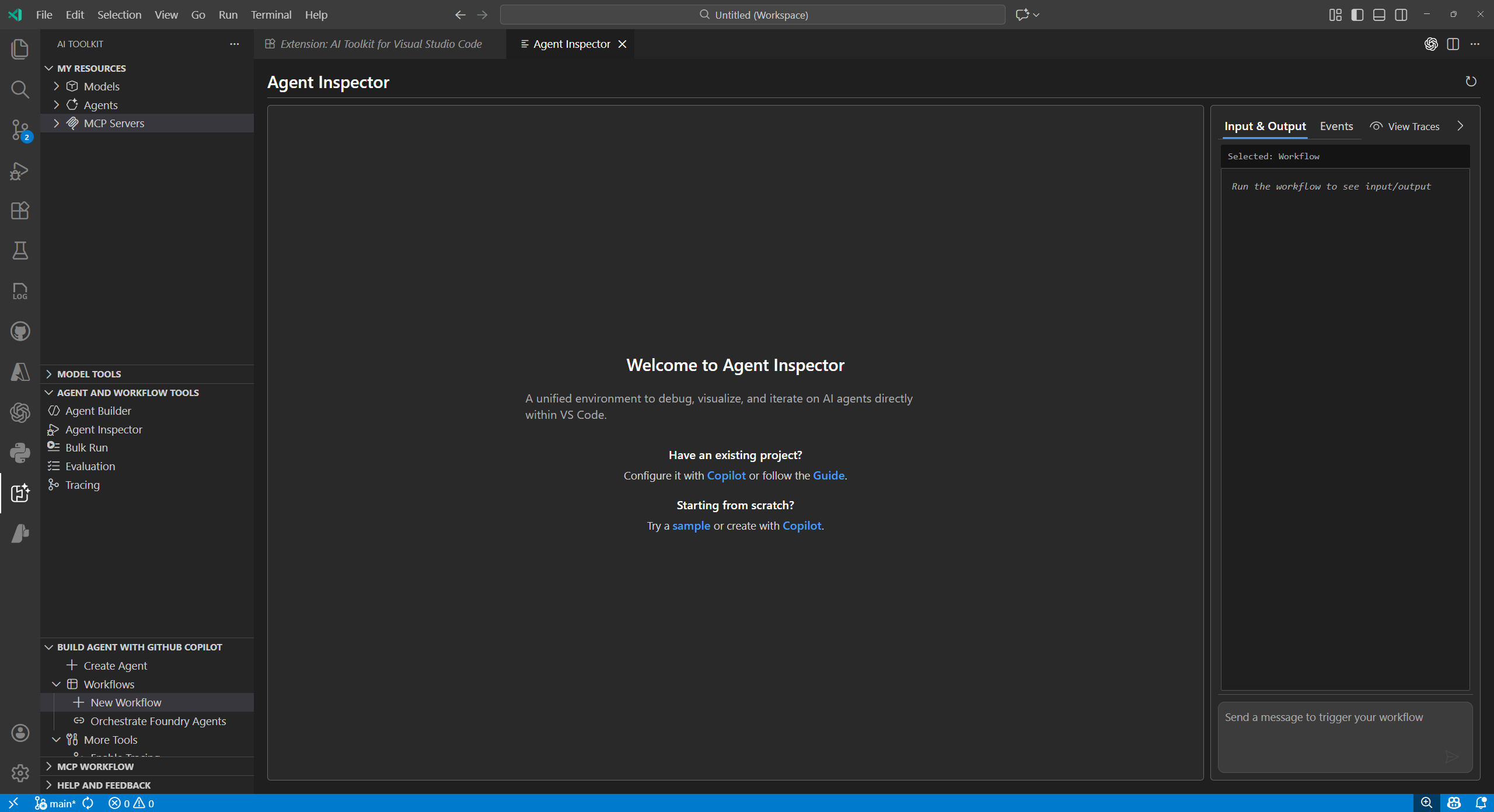Open the Search view in the activity bar
Image resolution: width=1494 pixels, height=812 pixels.
20,90
